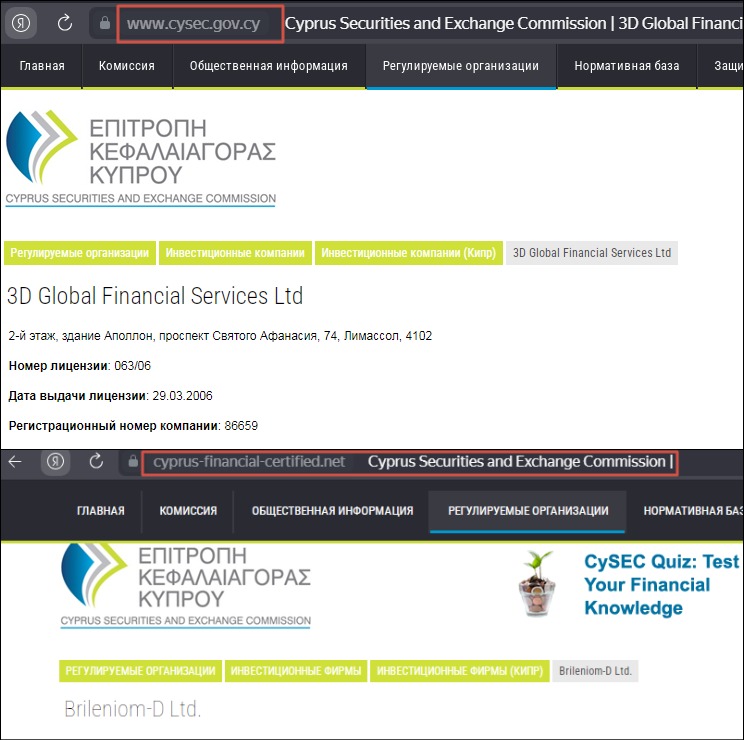Open the Главная menu in top site
This screenshot has width=744, height=740.
coord(42,66)
